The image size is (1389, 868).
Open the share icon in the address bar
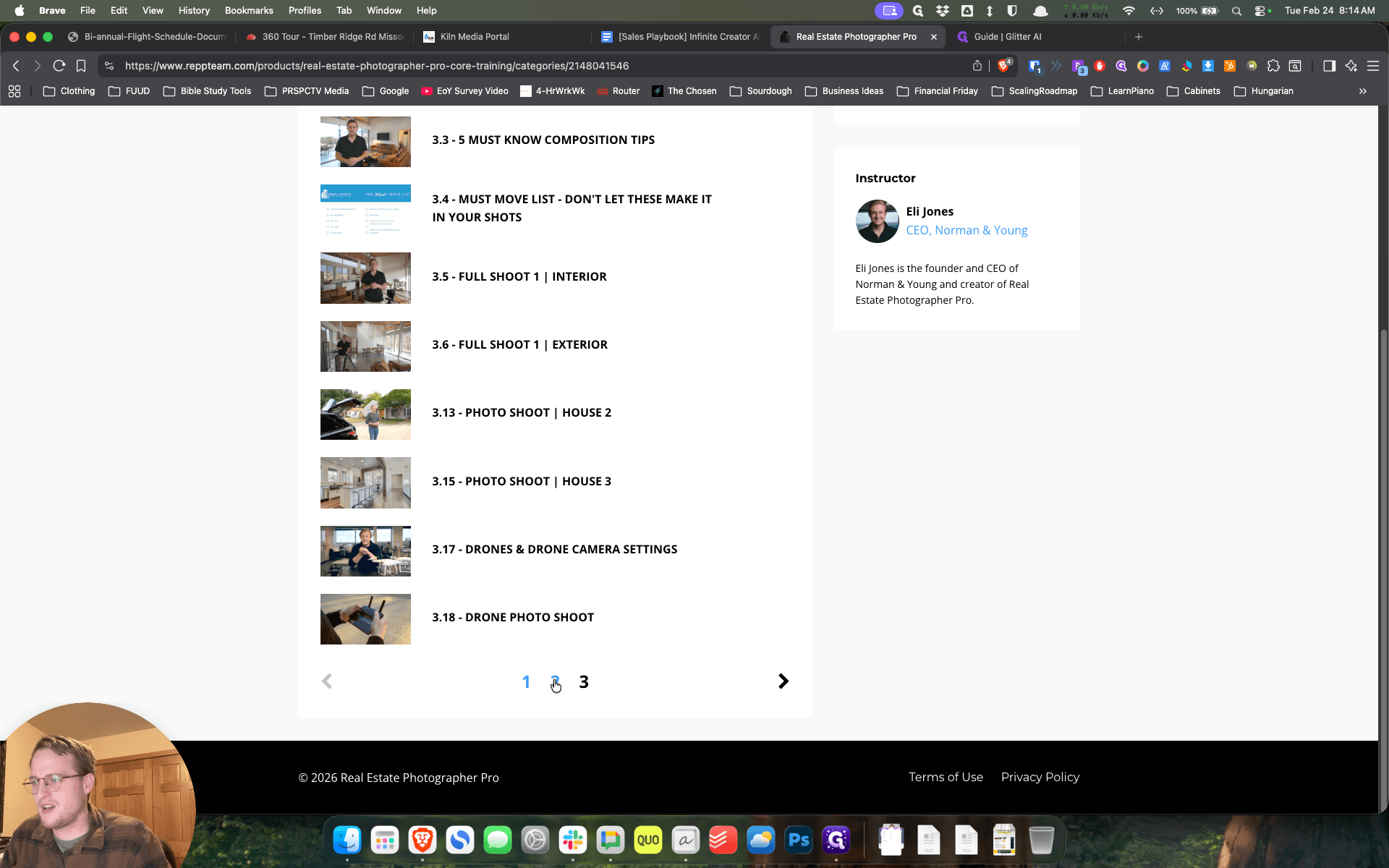(x=977, y=66)
